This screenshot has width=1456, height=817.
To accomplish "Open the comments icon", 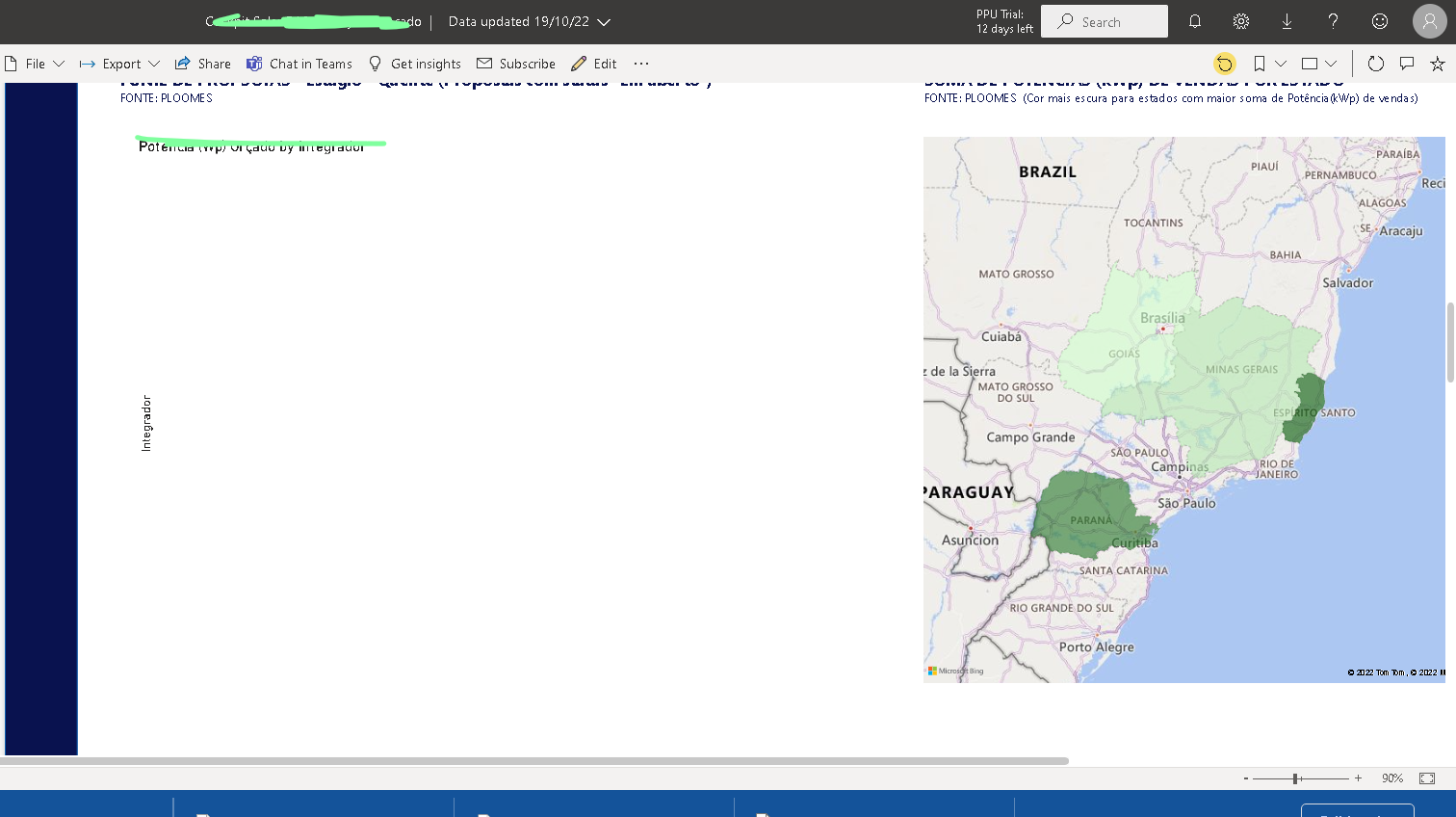I will pos(1407,64).
